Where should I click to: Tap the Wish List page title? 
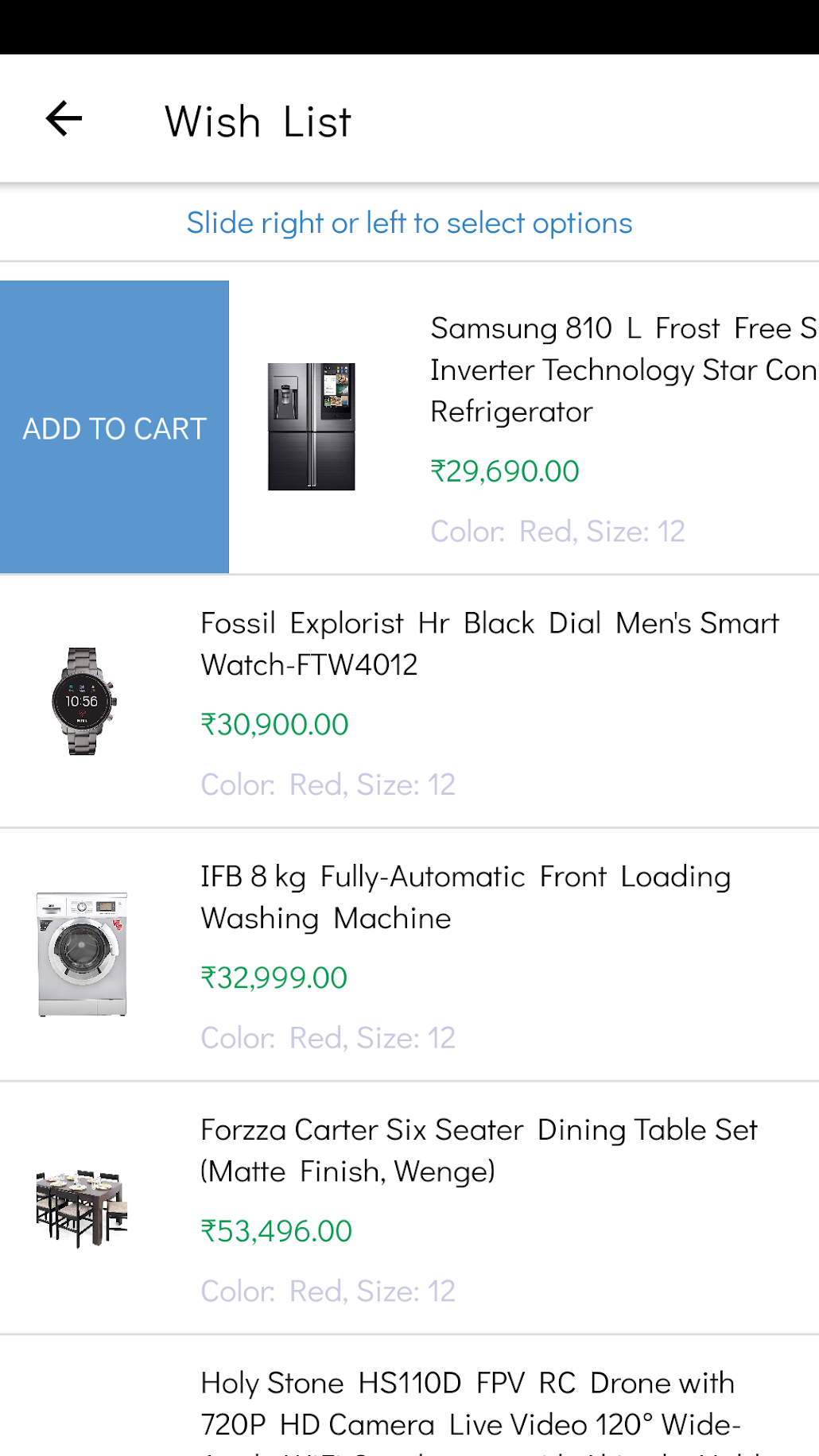point(258,122)
